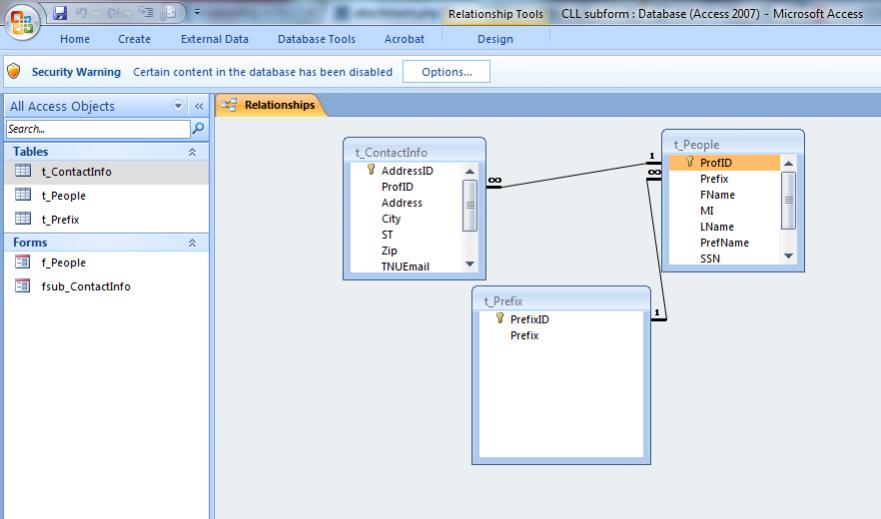The height and width of the screenshot is (519, 881).
Task: Click into the navigation Search box
Action: pos(98,129)
